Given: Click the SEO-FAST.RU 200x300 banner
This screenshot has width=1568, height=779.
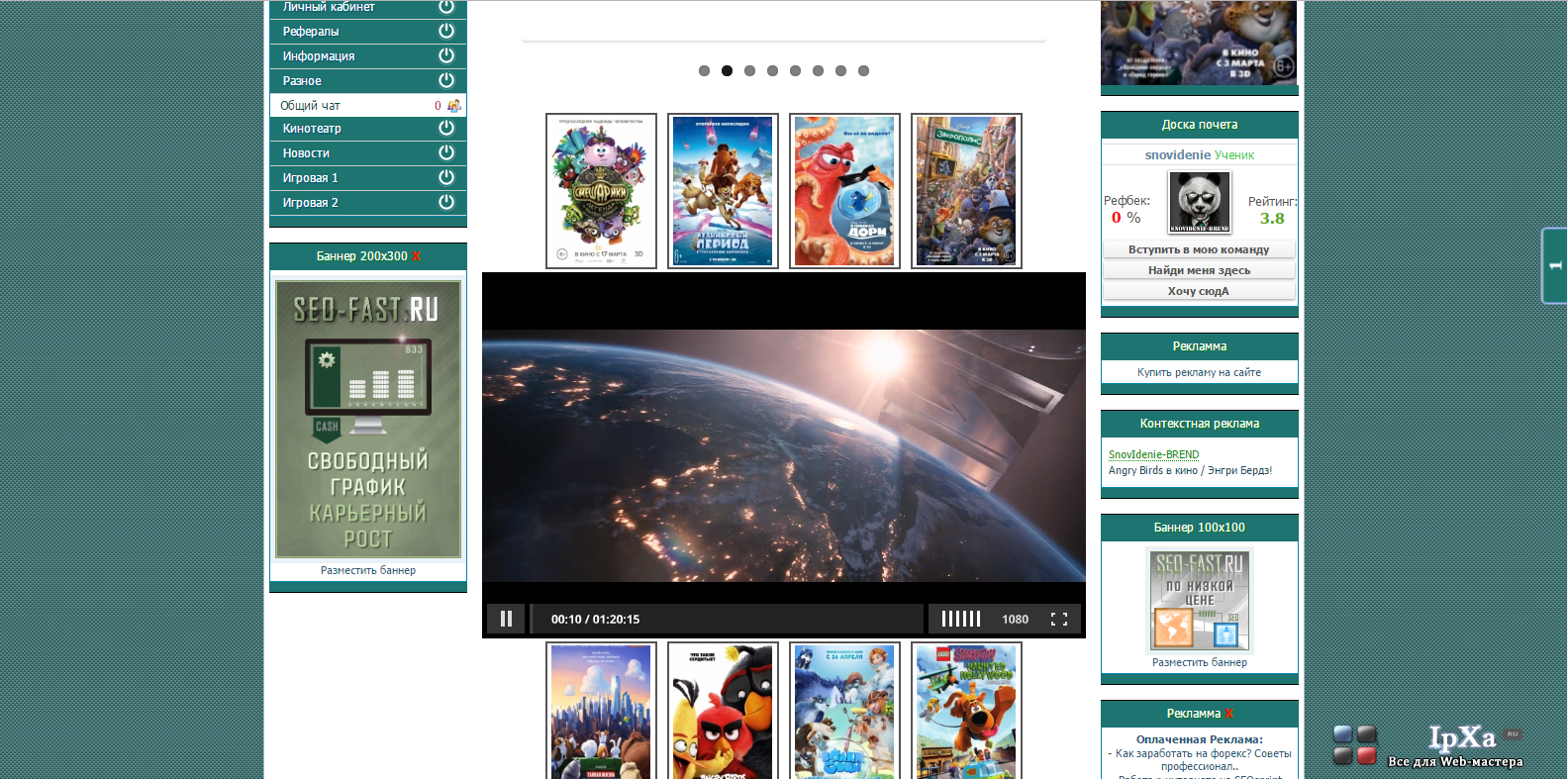Looking at the screenshot, I should (x=368, y=419).
